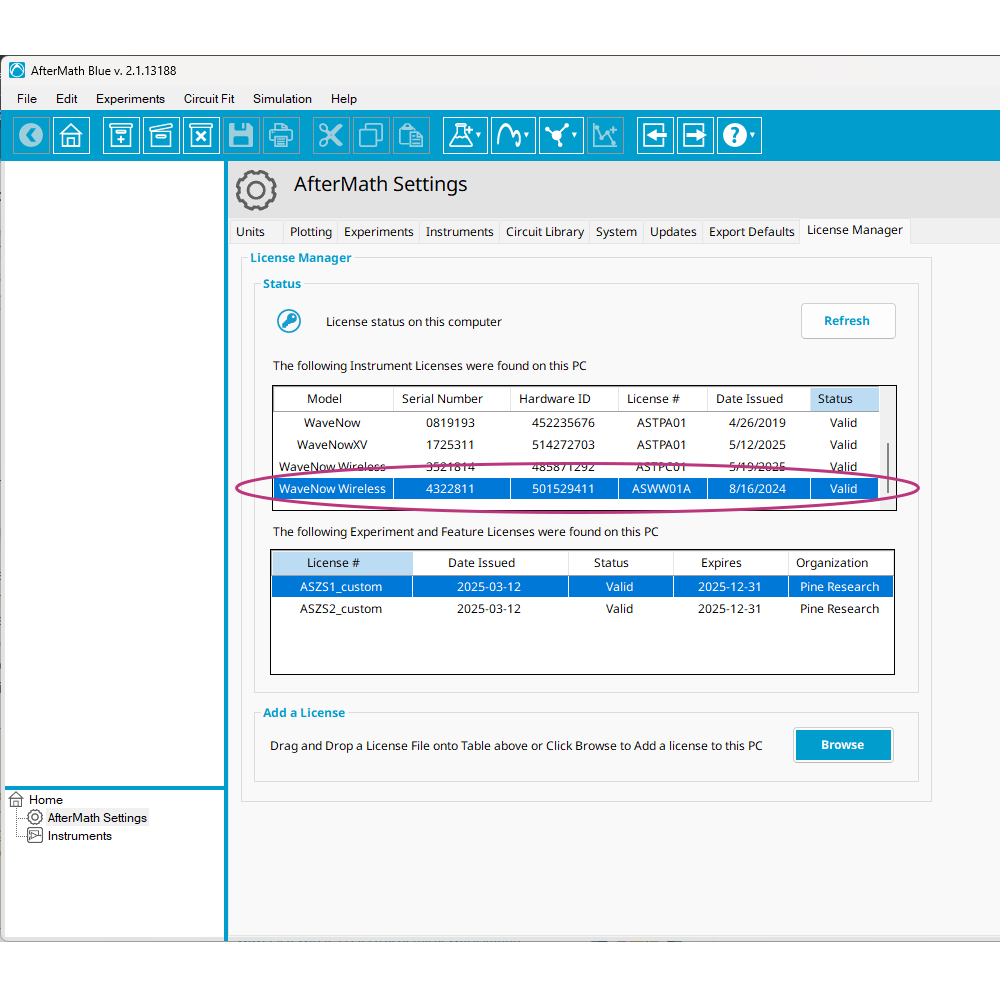Click the AfterMath logo in the title bar
The width and height of the screenshot is (1000, 1000).
(17, 70)
